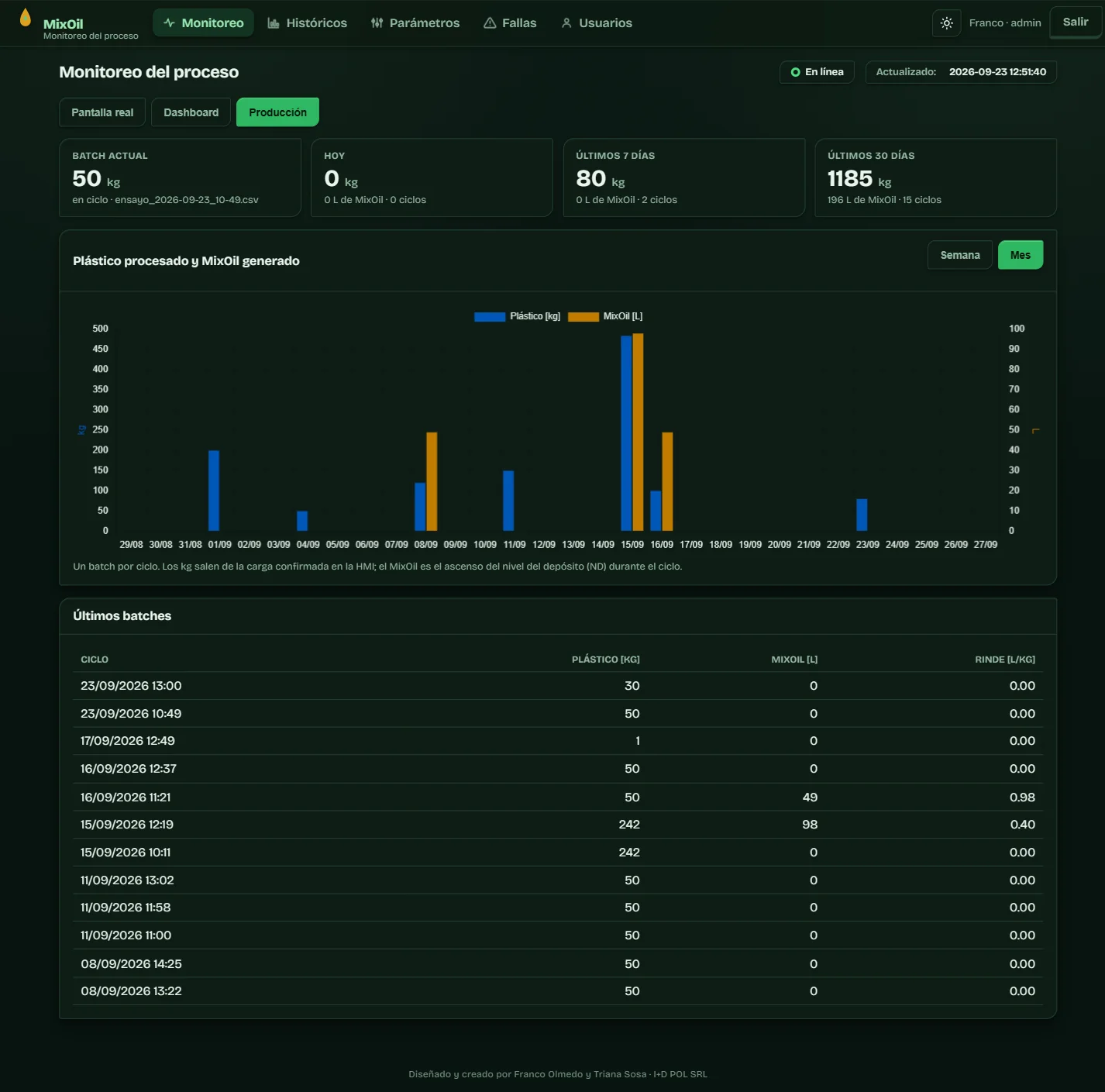Switch to the Pantalla real tab
Viewport: 1105px width, 1092px height.
tap(102, 112)
